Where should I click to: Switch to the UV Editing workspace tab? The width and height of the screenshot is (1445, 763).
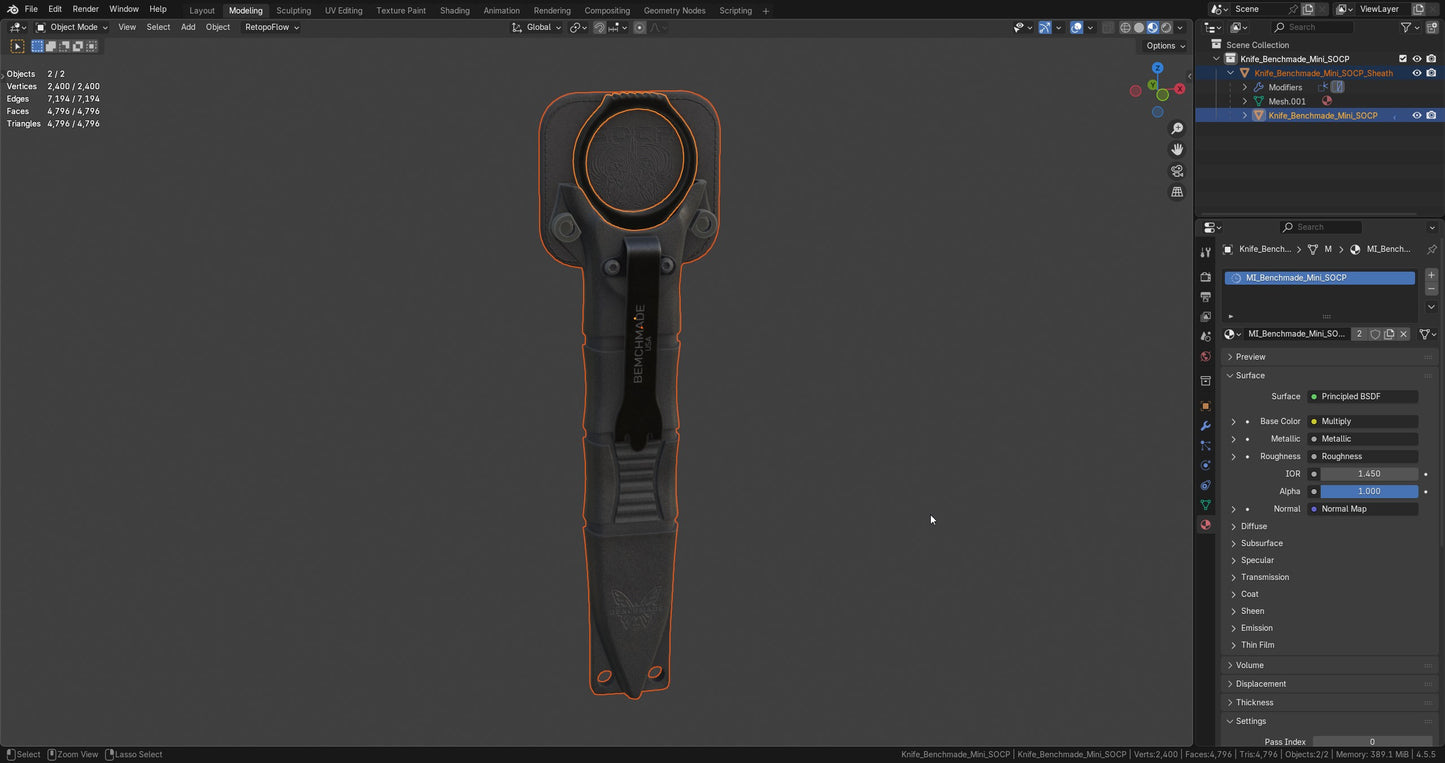[x=343, y=10]
